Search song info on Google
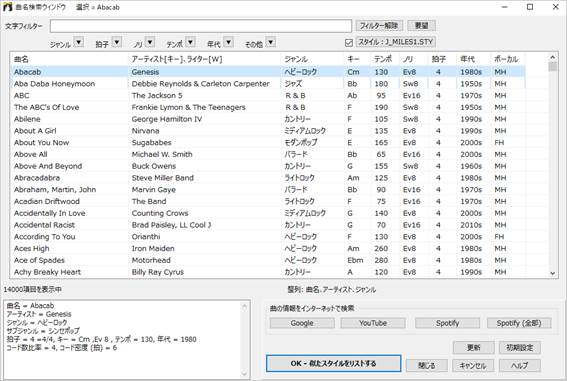The width and height of the screenshot is (567, 381). [x=302, y=323]
